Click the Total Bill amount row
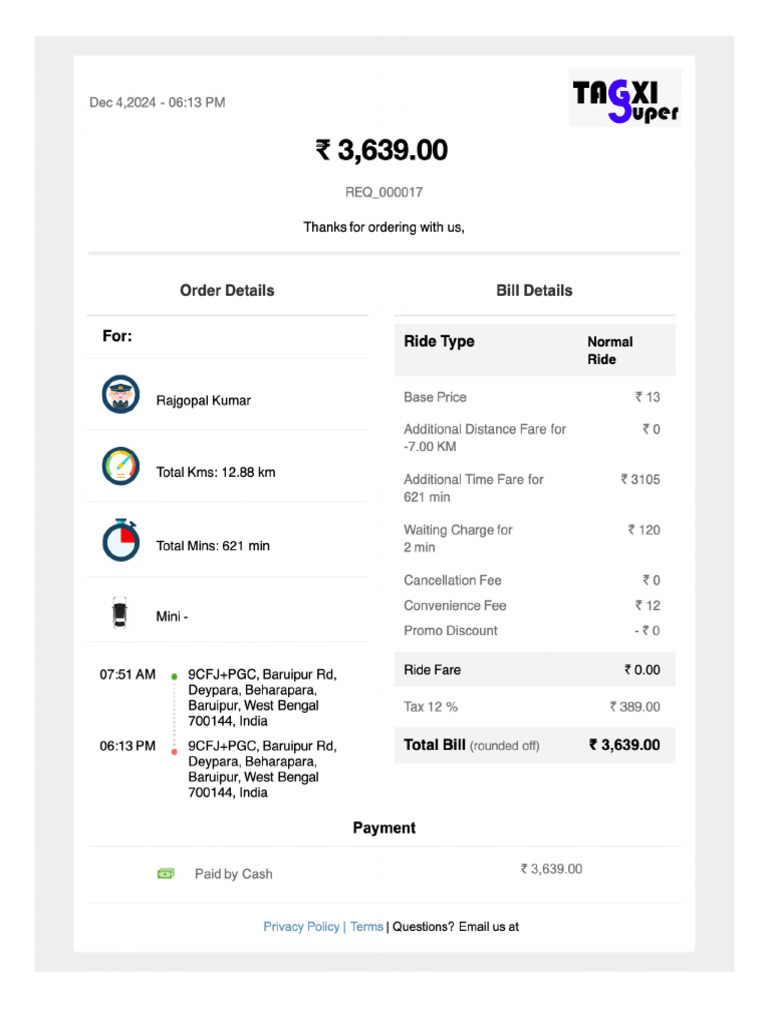Viewport: 768px width, 1024px height. pyautogui.click(x=534, y=744)
